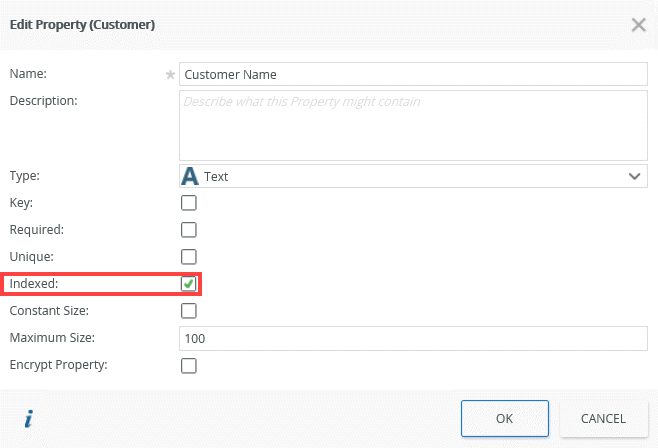This screenshot has width=658, height=448.
Task: Enable the Encrypt Property checkbox
Action: pos(188,365)
